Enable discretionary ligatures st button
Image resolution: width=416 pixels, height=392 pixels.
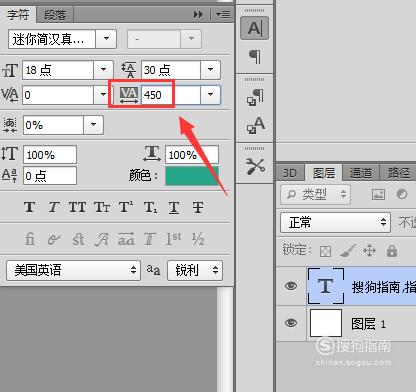tap(78, 239)
